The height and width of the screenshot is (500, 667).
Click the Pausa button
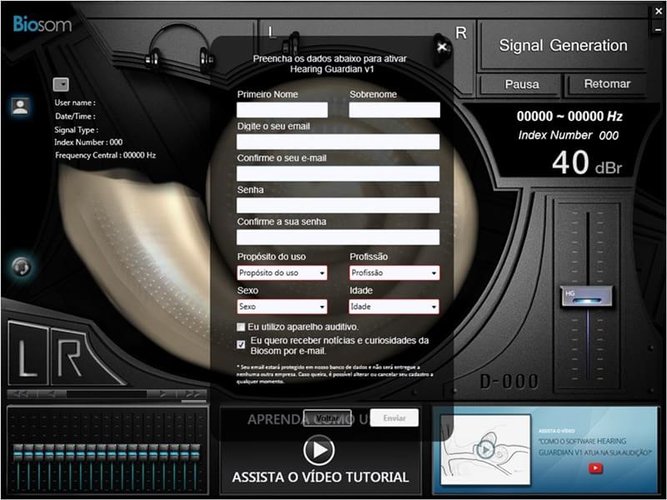[x=522, y=84]
